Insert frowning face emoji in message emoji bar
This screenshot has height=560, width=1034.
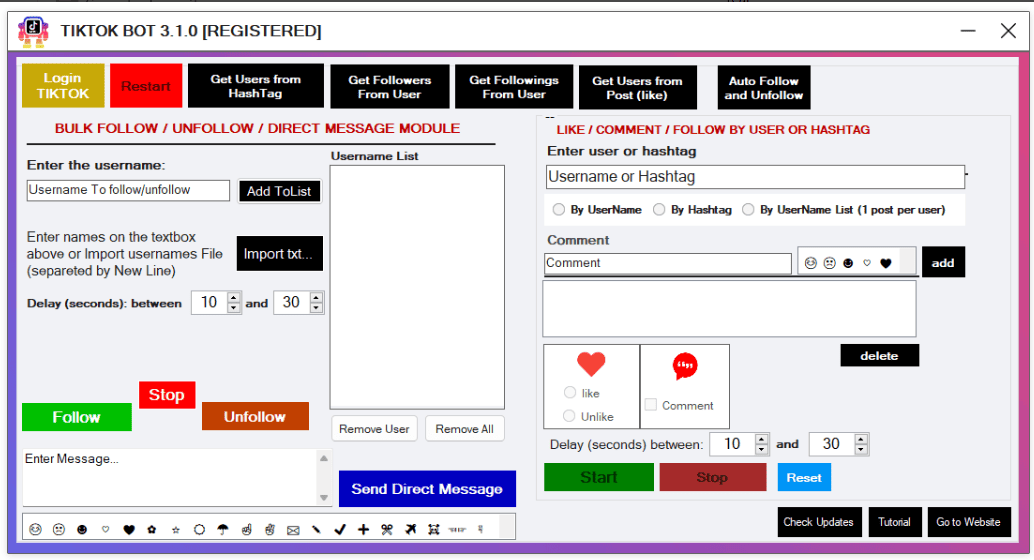pos(59,529)
